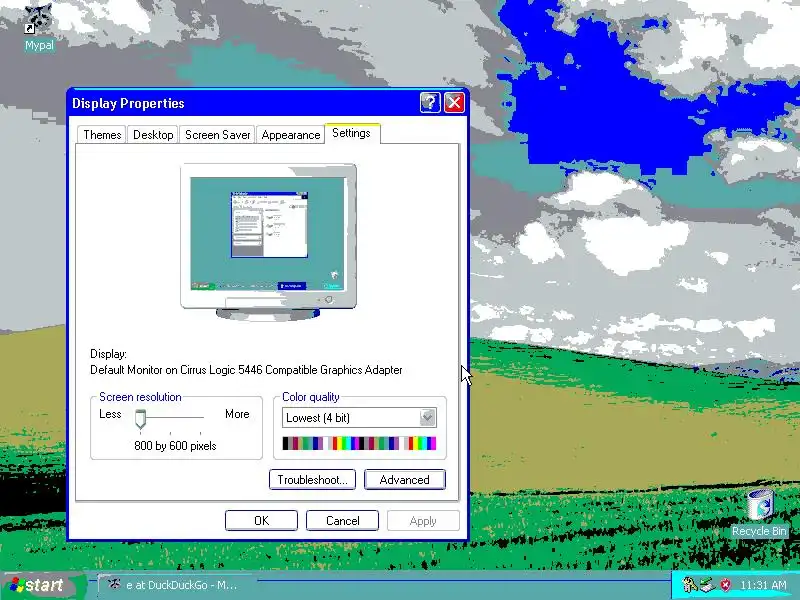Select the Settings tab

pyautogui.click(x=352, y=133)
